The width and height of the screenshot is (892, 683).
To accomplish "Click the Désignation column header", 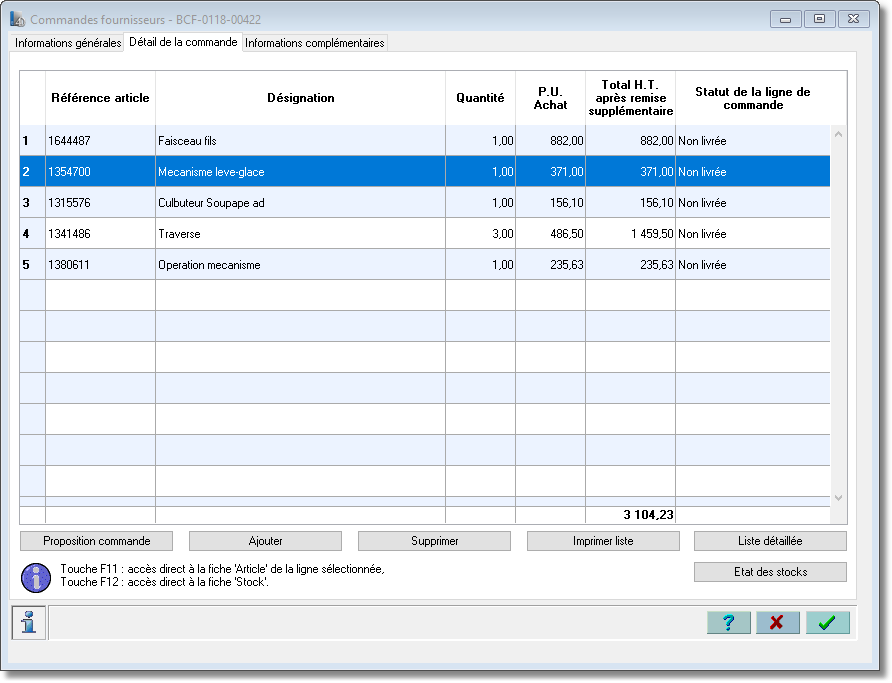I will (x=300, y=98).
